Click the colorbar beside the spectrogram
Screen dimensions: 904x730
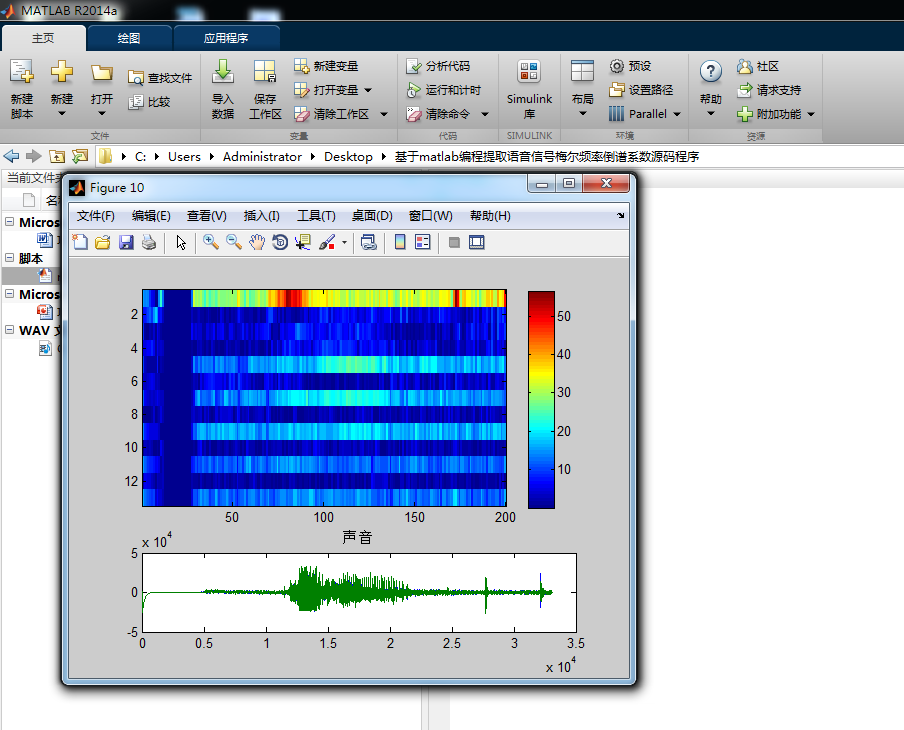coord(541,400)
